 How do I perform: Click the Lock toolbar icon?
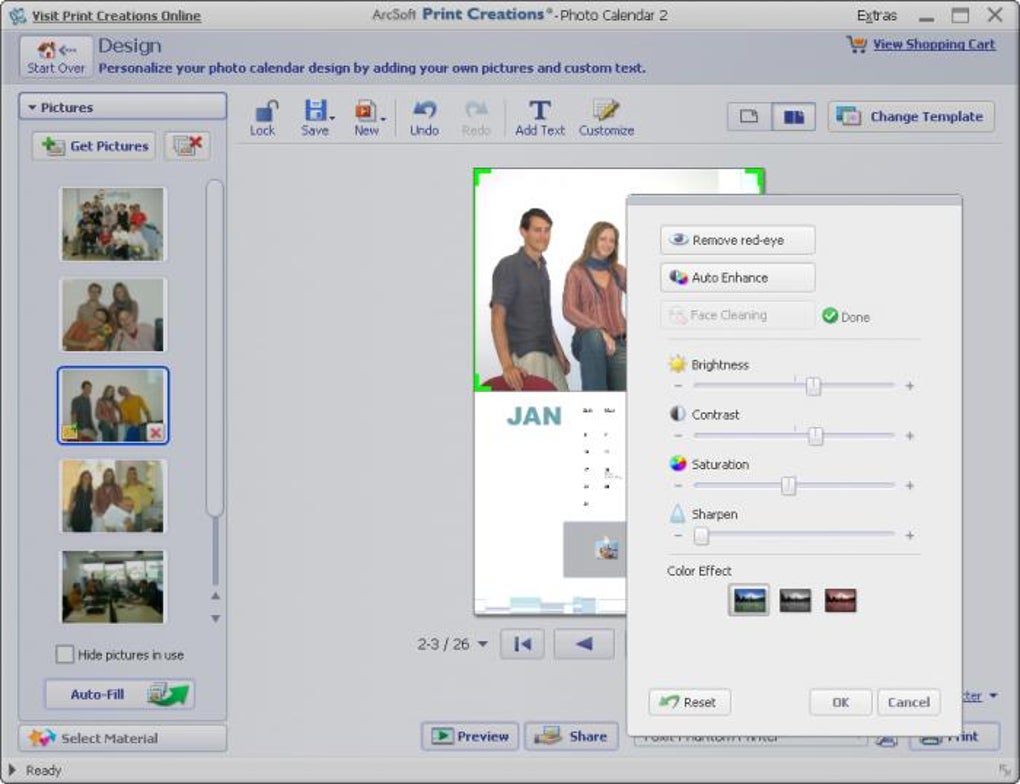(263, 118)
